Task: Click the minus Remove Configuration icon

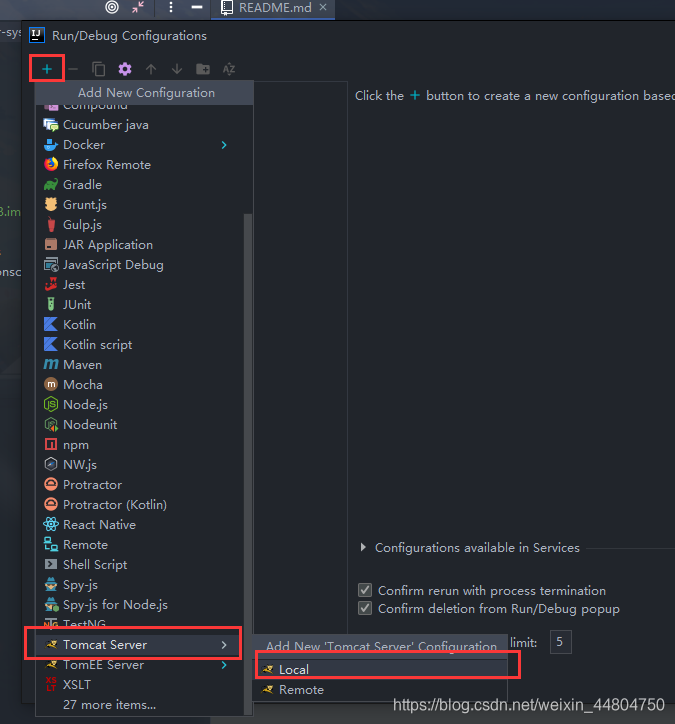Action: click(73, 69)
